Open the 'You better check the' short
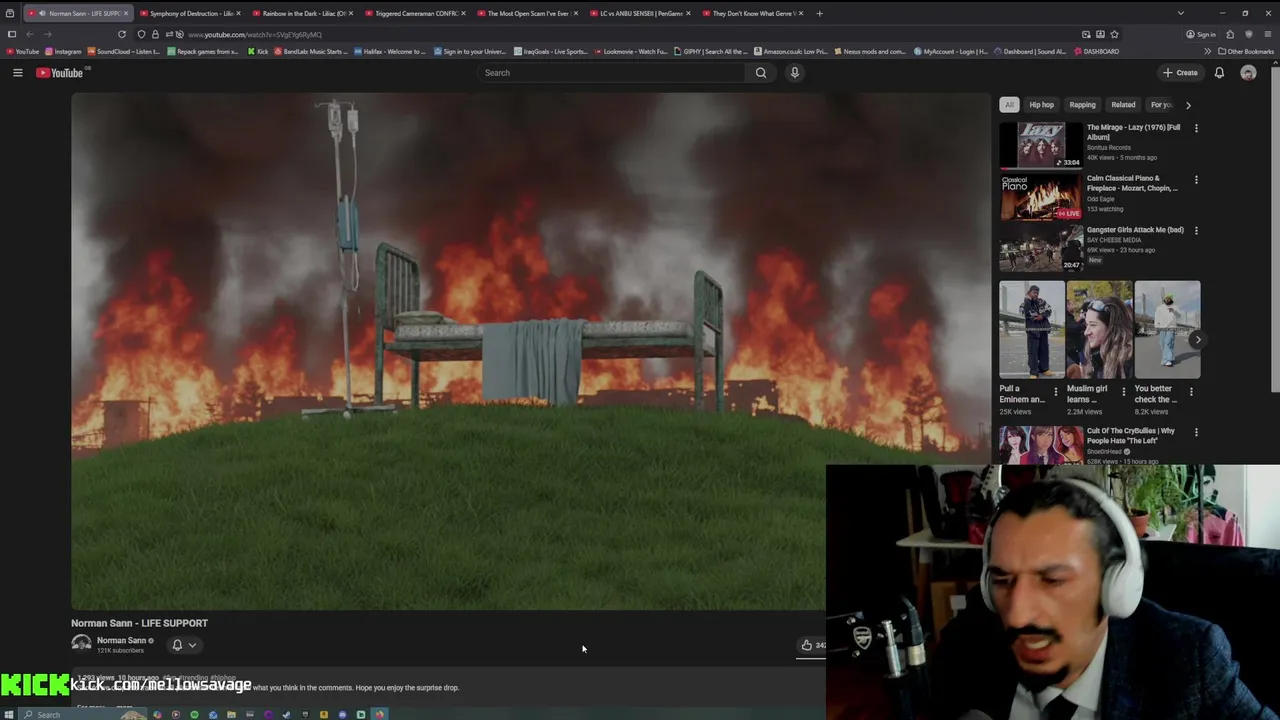 pos(1167,329)
